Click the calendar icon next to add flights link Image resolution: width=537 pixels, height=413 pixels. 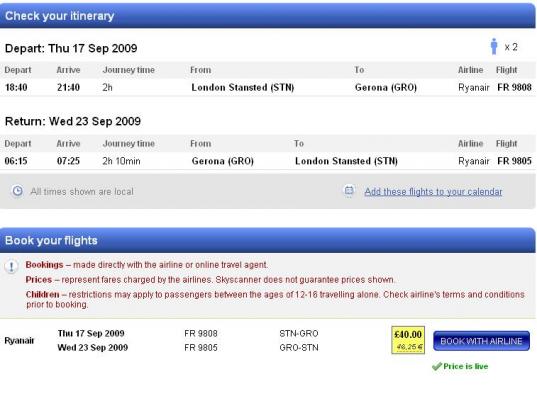[349, 190]
